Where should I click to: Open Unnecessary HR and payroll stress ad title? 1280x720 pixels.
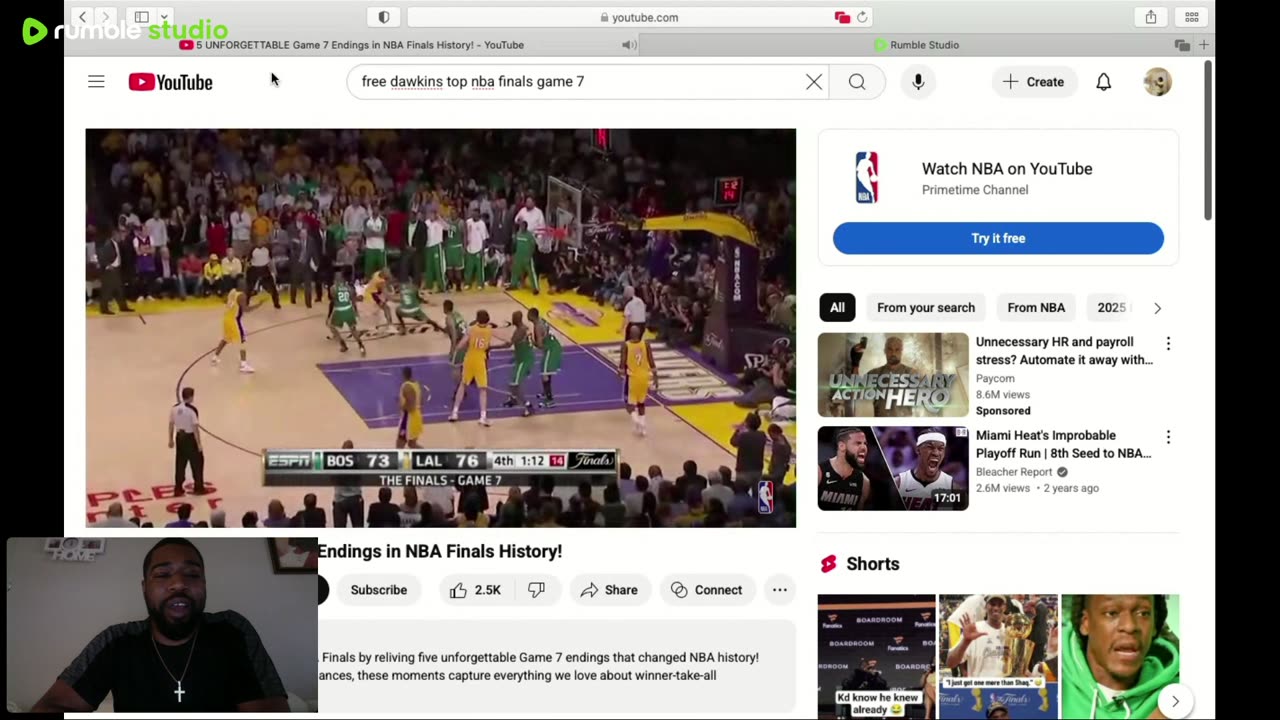click(x=1064, y=351)
